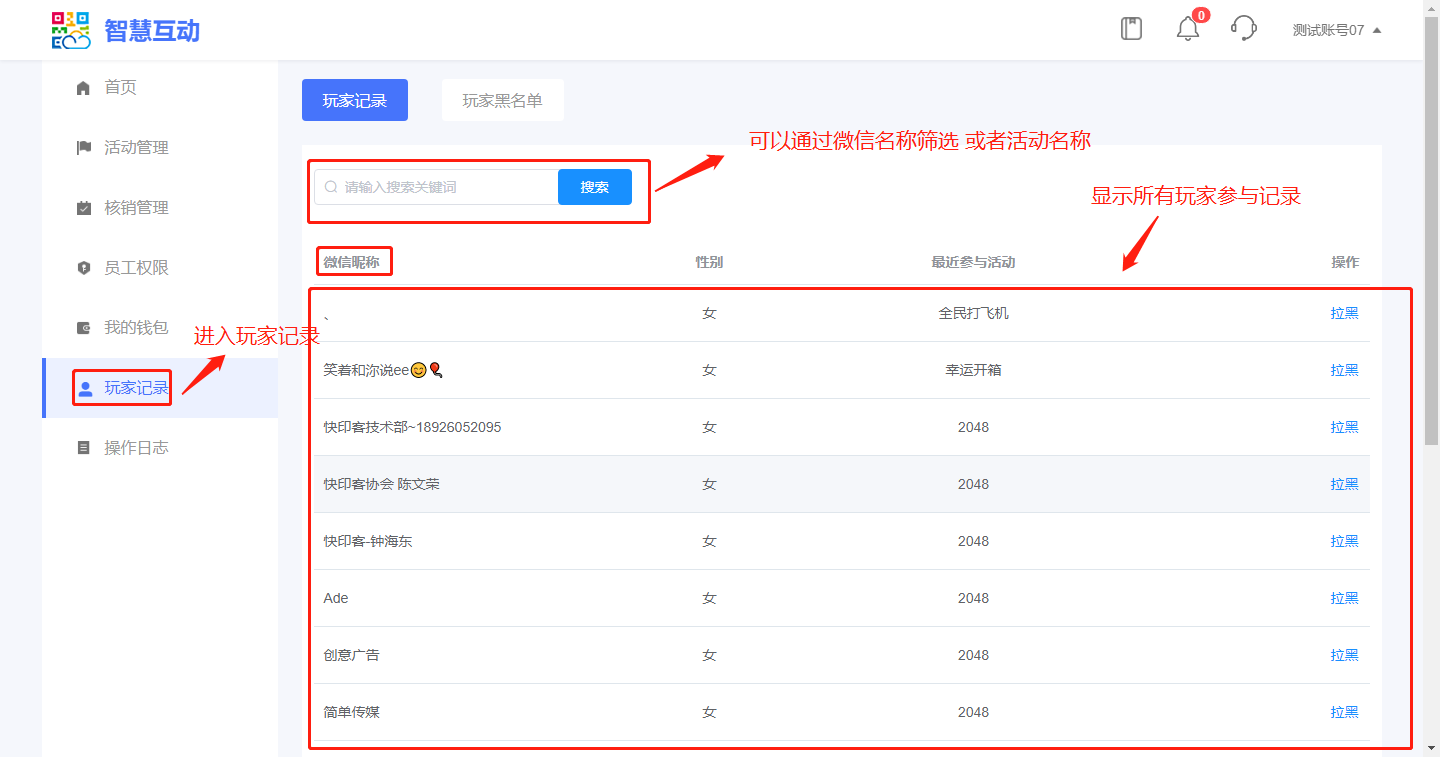Click the 智慧互动 logo icon
1440x757 pixels.
click(71, 31)
